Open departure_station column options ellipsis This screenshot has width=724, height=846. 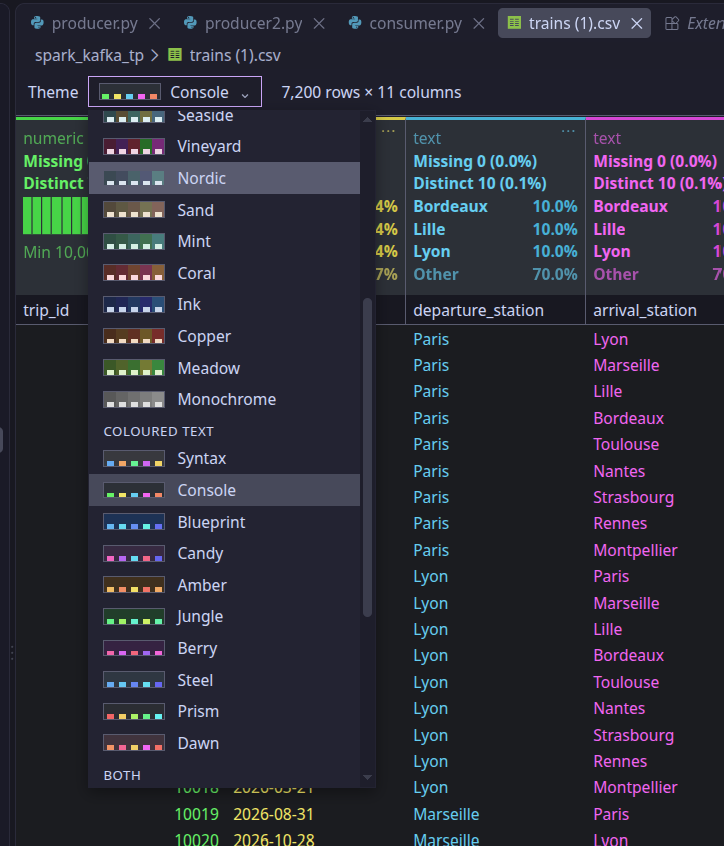pyautogui.click(x=568, y=131)
